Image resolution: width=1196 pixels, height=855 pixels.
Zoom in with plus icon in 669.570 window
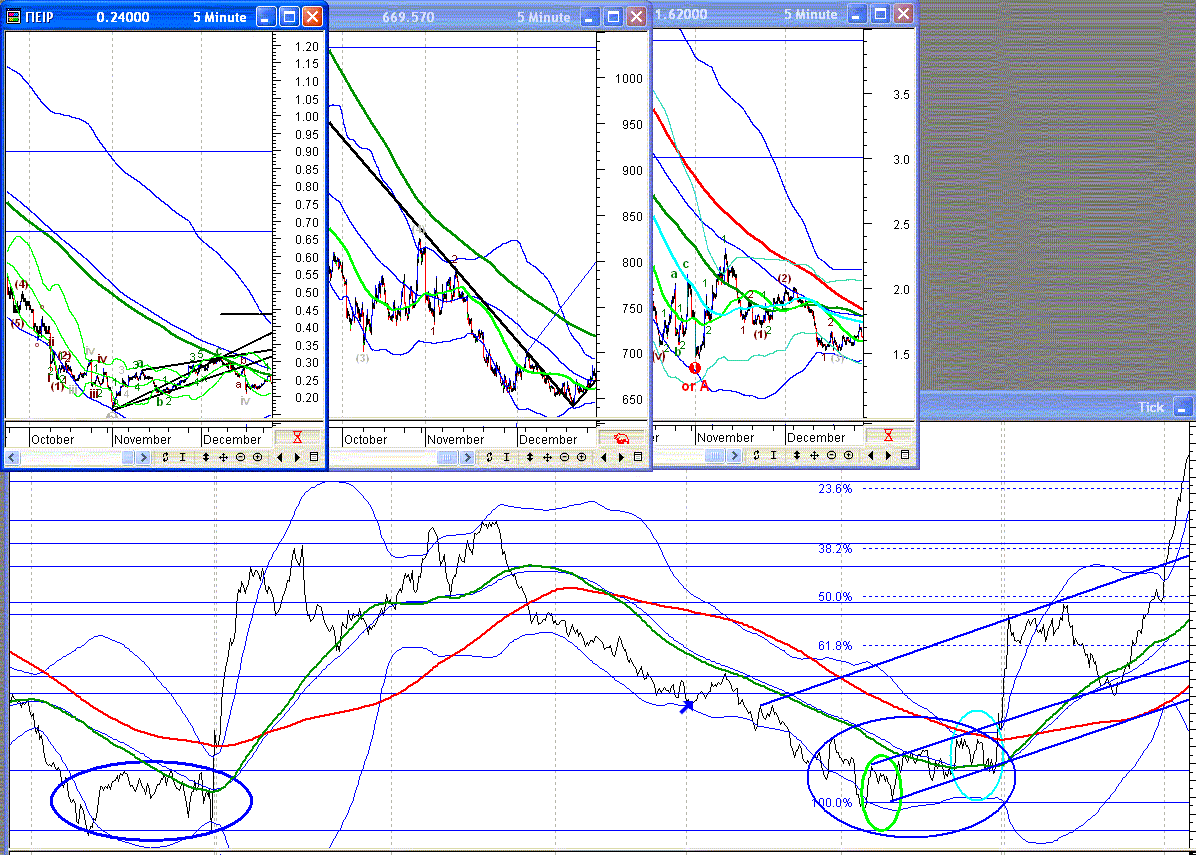tap(581, 458)
